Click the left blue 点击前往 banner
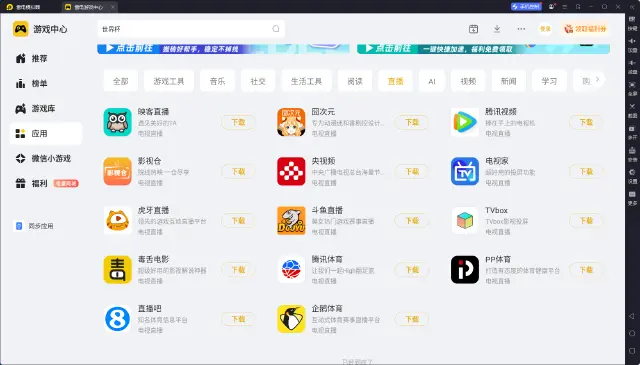 pyautogui.click(x=223, y=49)
